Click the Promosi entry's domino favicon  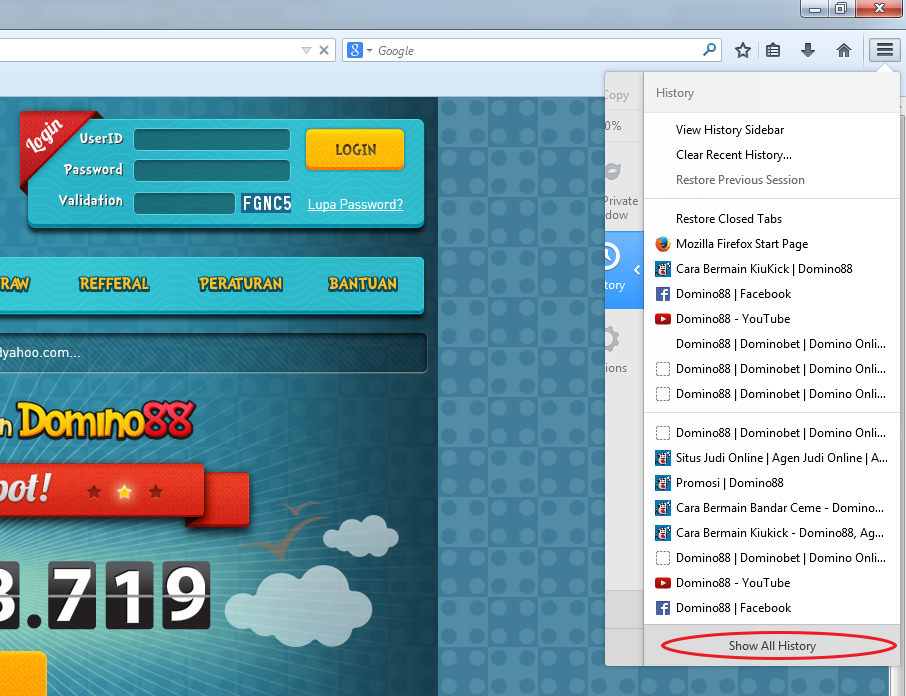click(x=663, y=483)
